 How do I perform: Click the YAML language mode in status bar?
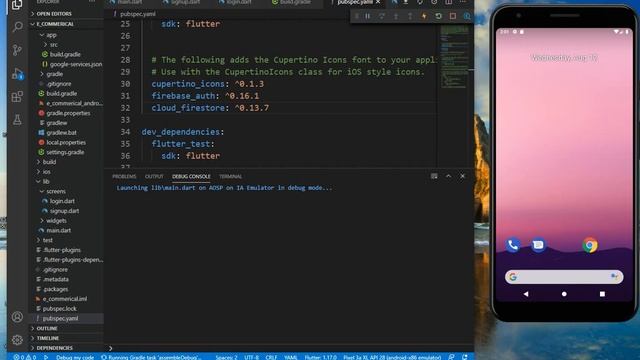[x=291, y=357]
